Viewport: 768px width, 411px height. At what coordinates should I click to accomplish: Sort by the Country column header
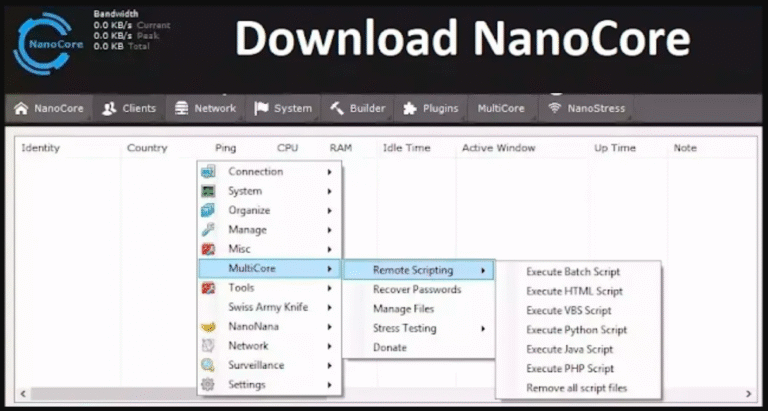point(147,148)
